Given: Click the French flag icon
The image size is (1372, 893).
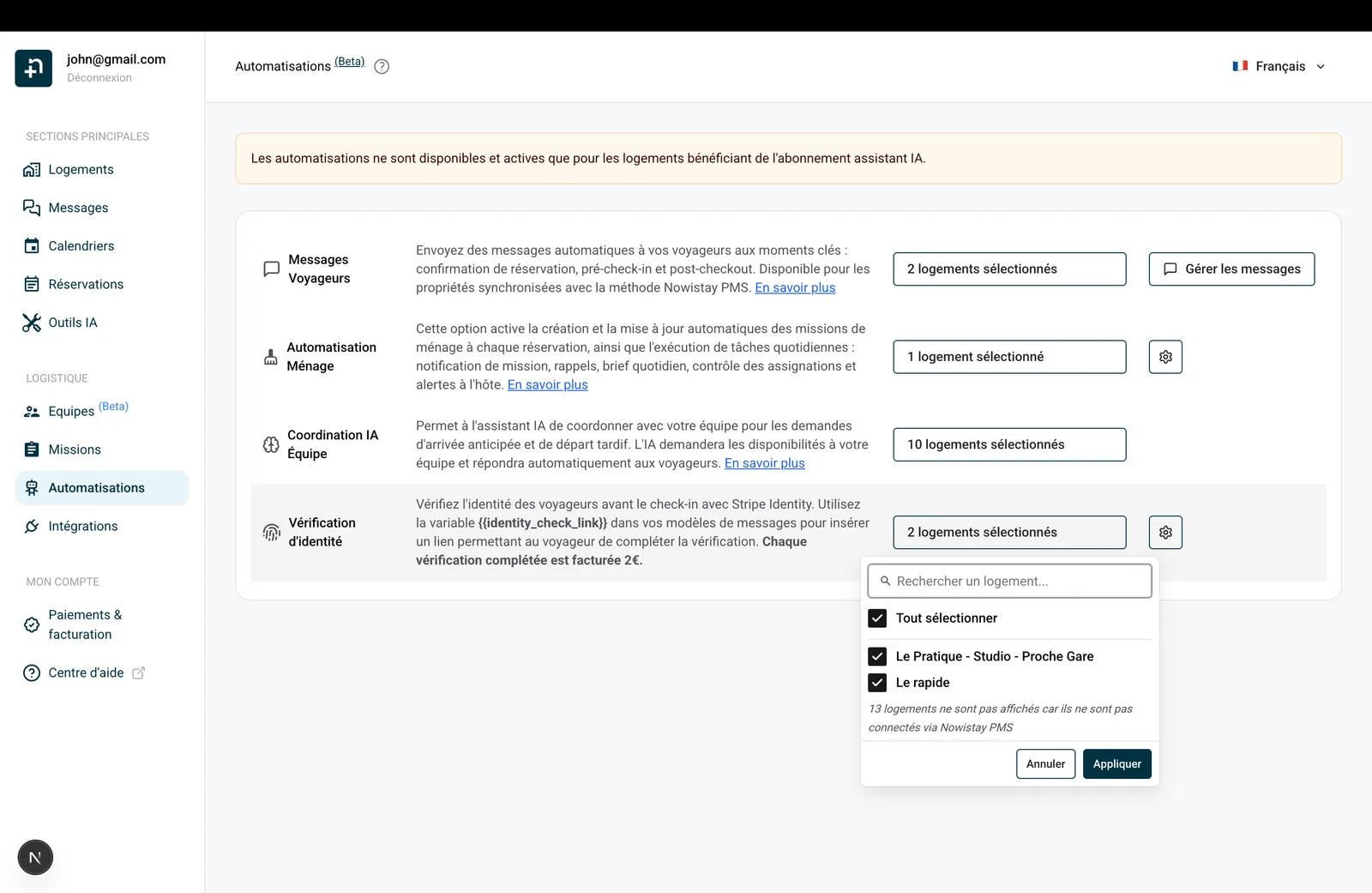Looking at the screenshot, I should pos(1240,66).
